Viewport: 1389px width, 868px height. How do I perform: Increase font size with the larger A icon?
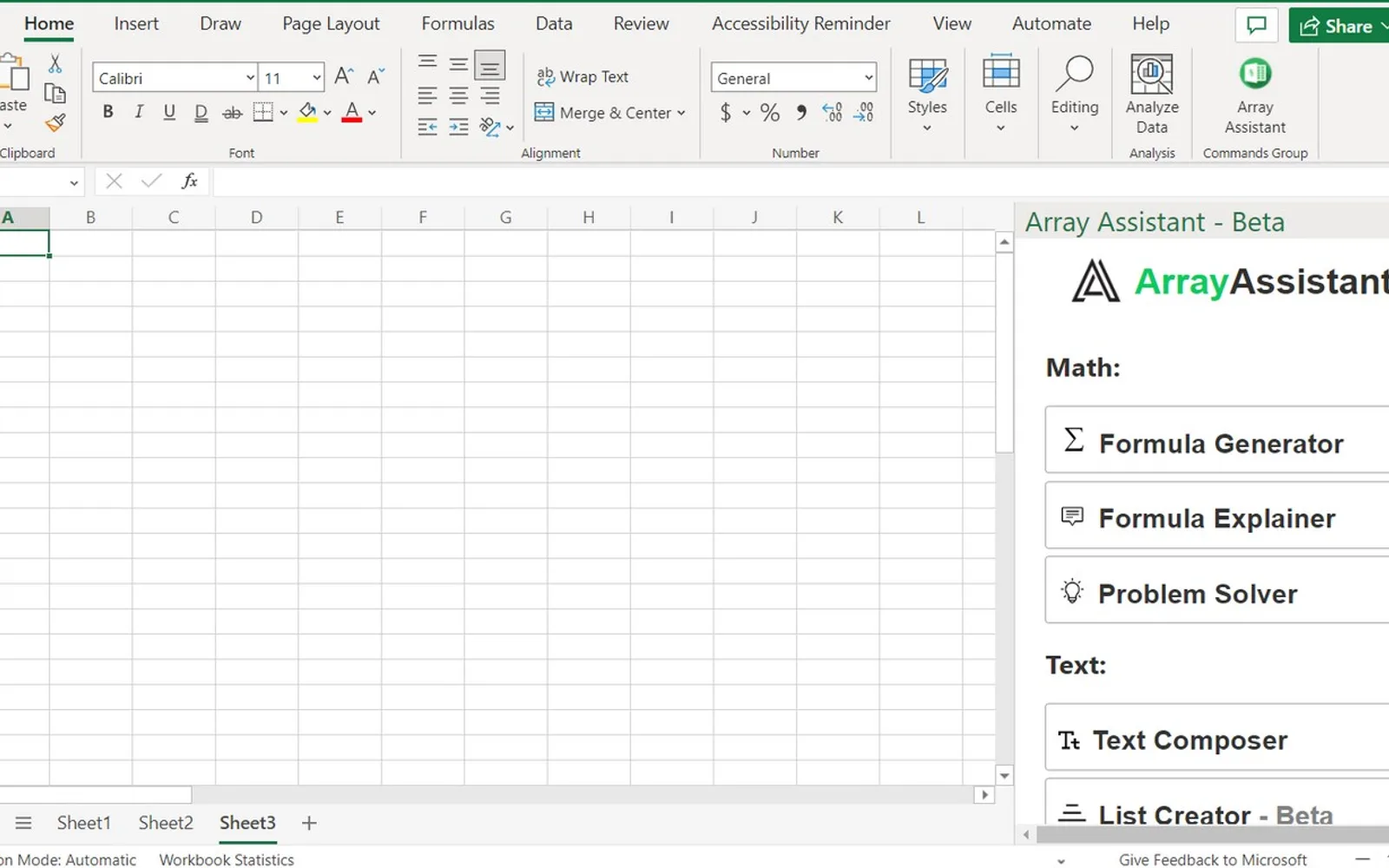click(x=344, y=77)
